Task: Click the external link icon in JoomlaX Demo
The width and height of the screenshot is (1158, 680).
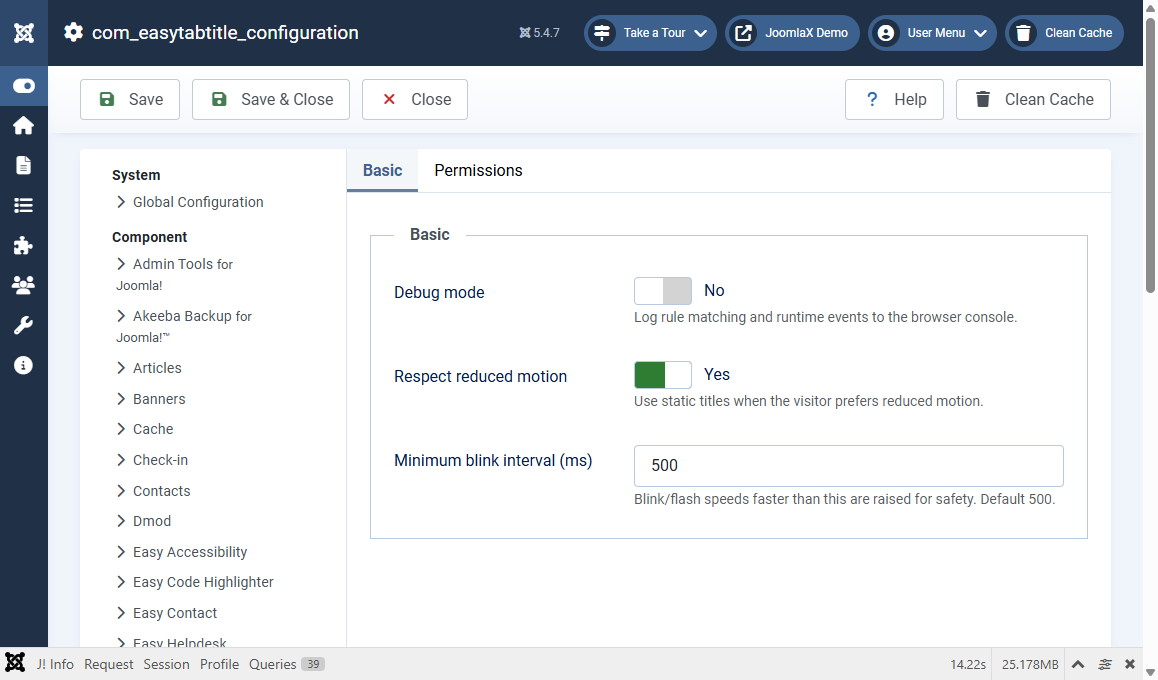Action: coord(744,32)
